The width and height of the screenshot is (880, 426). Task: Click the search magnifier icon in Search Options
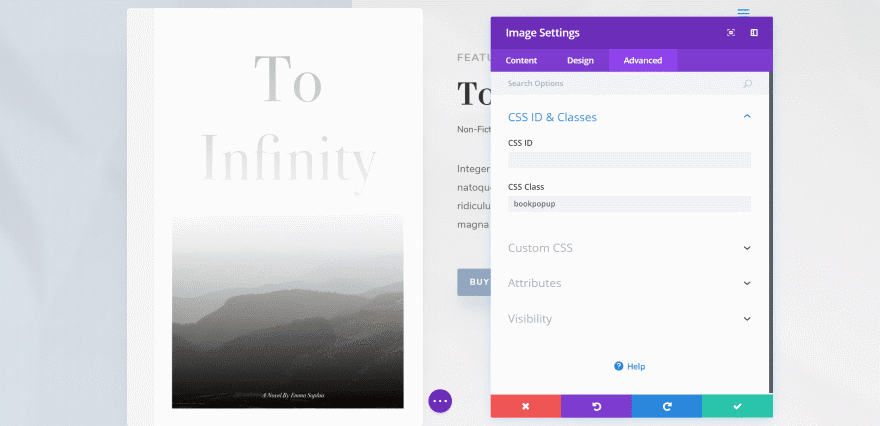(747, 84)
